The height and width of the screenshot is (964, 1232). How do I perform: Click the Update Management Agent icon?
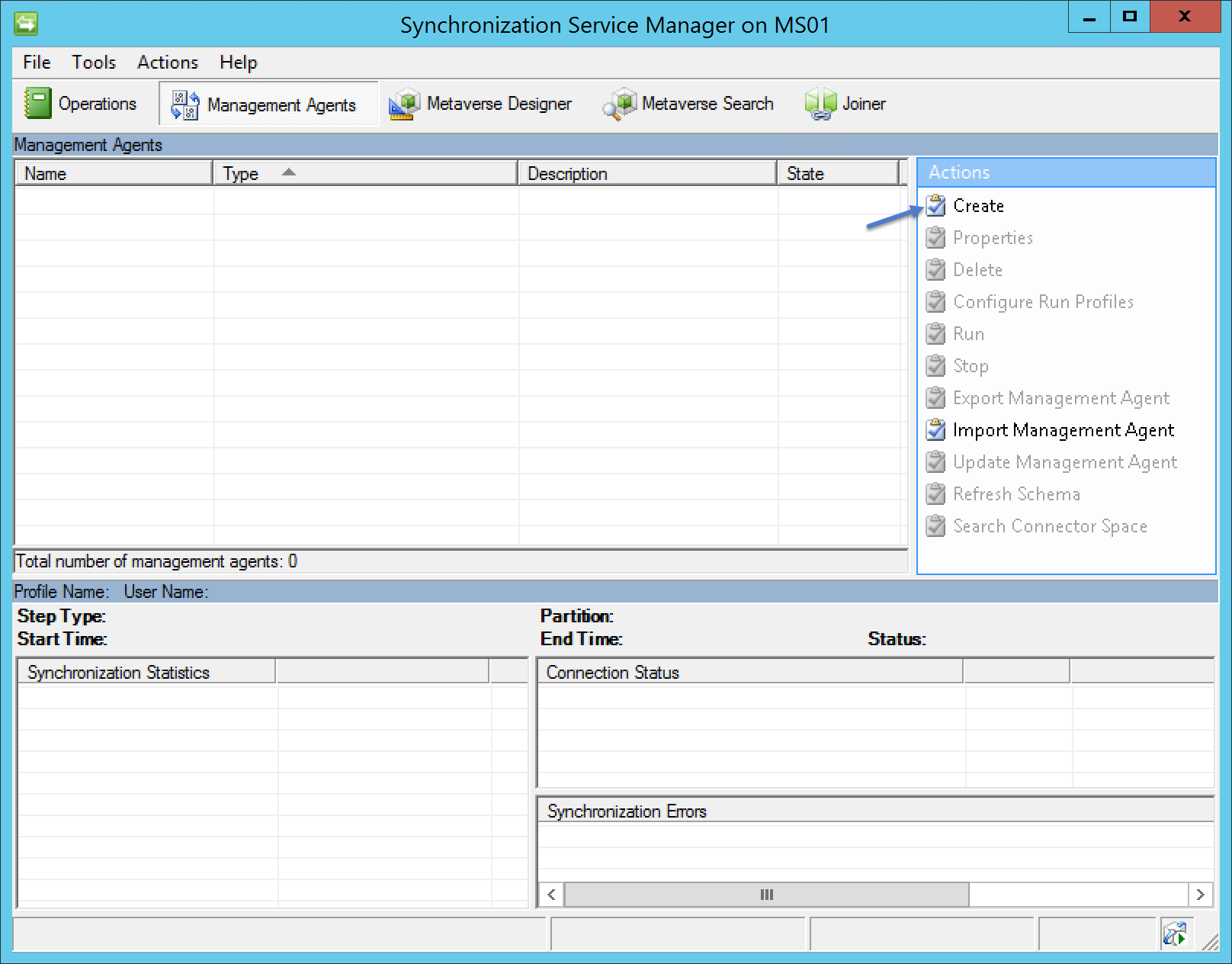tap(935, 461)
